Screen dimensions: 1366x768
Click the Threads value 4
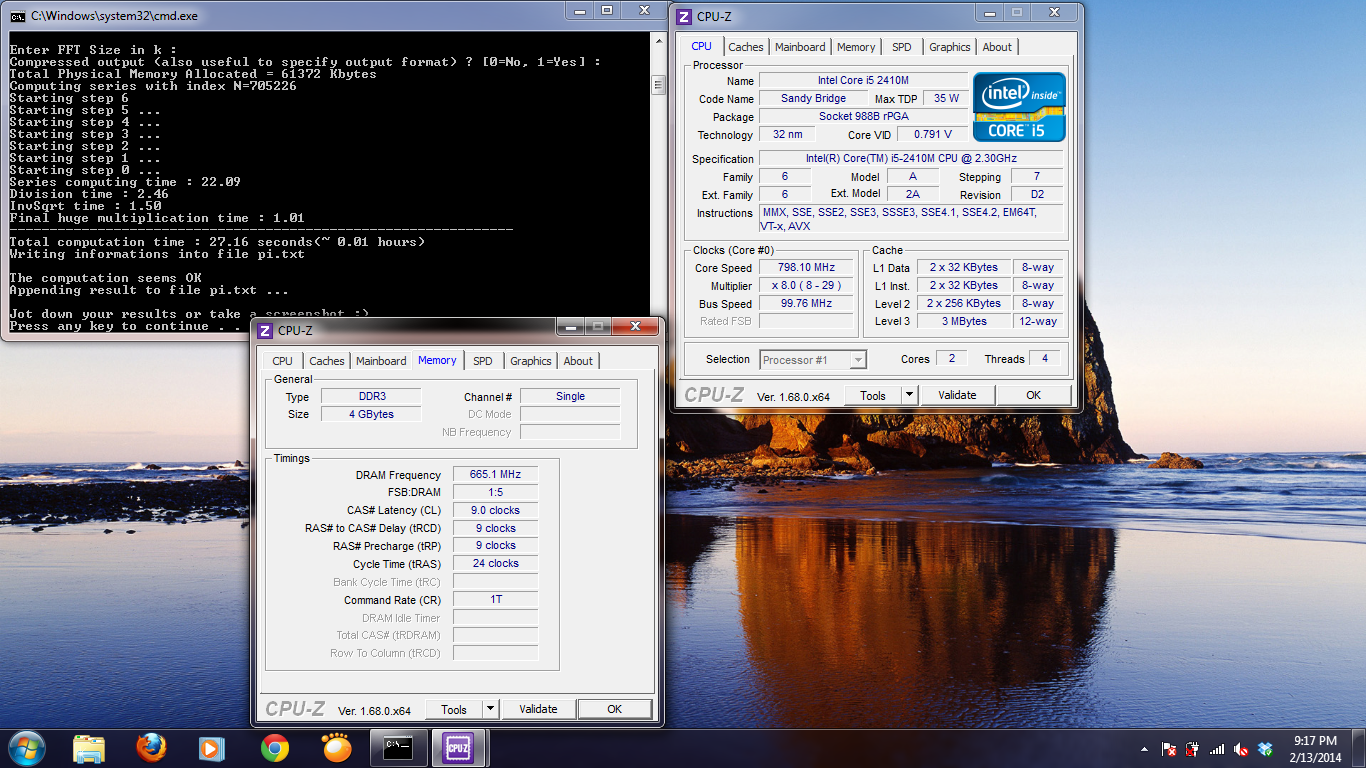[1044, 358]
